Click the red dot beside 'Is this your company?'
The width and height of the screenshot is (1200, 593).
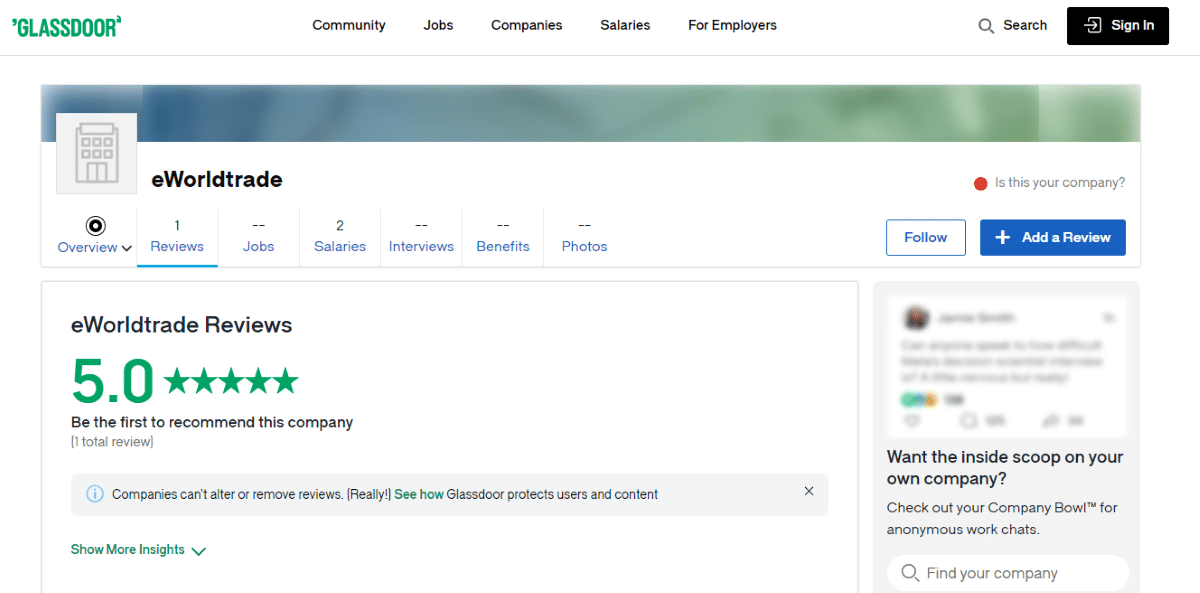pos(981,184)
